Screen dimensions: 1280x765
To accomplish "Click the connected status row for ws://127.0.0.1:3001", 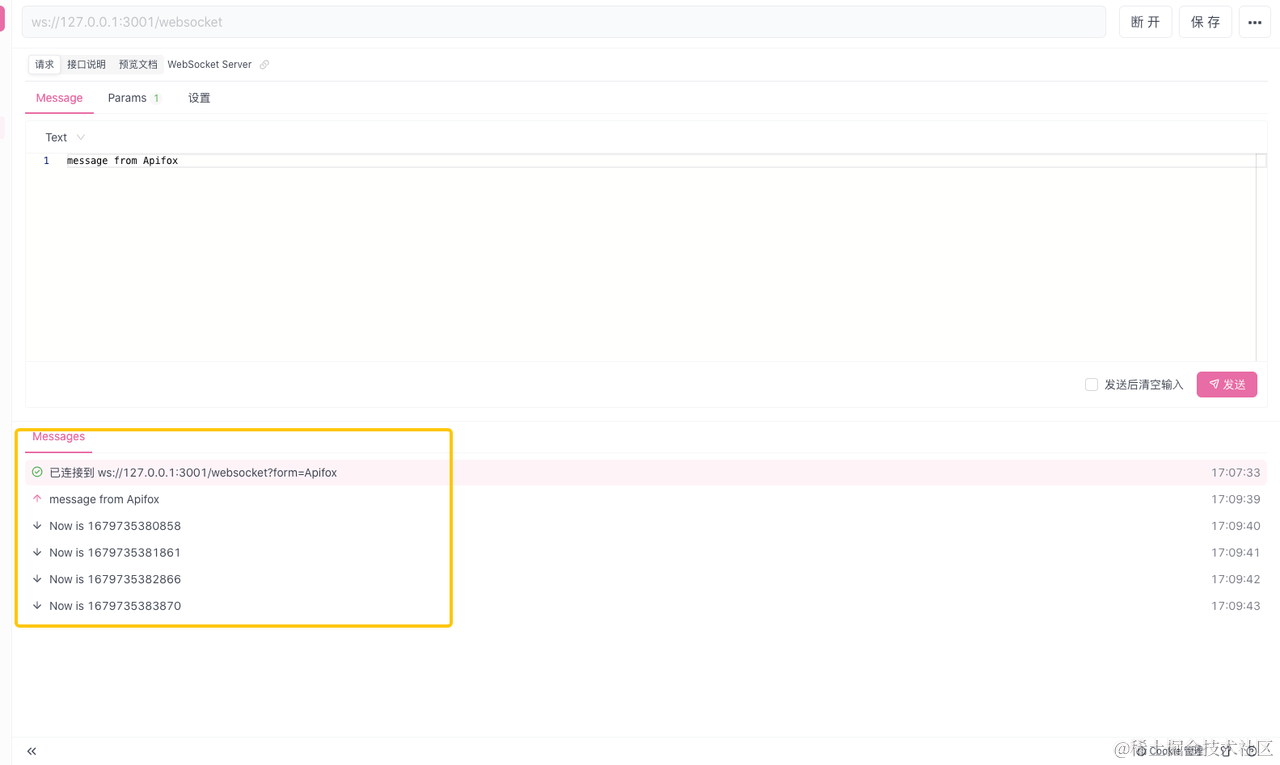I will point(646,472).
